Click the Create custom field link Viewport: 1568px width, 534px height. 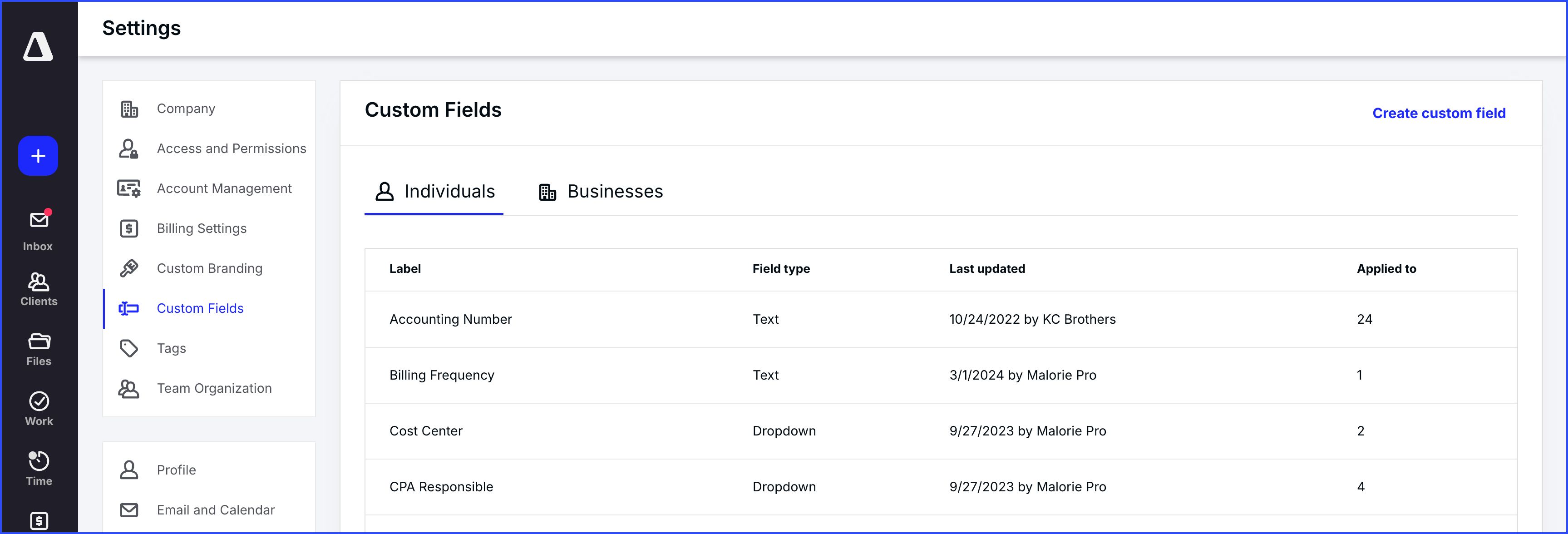pos(1438,113)
